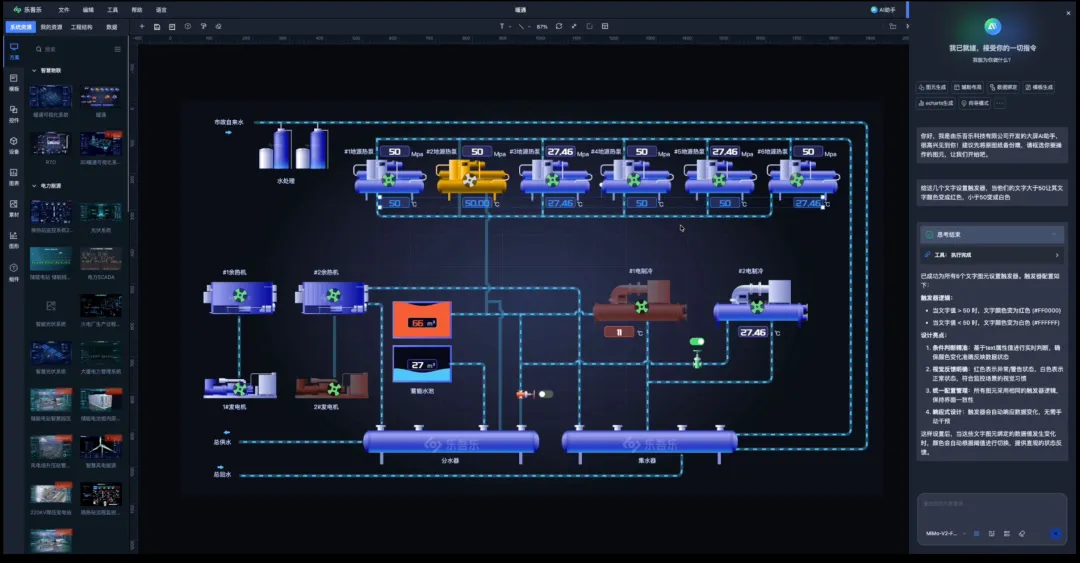Image resolution: width=1080 pixels, height=563 pixels.
Task: Click the grid layout toolbar icon
Action: [605, 26]
